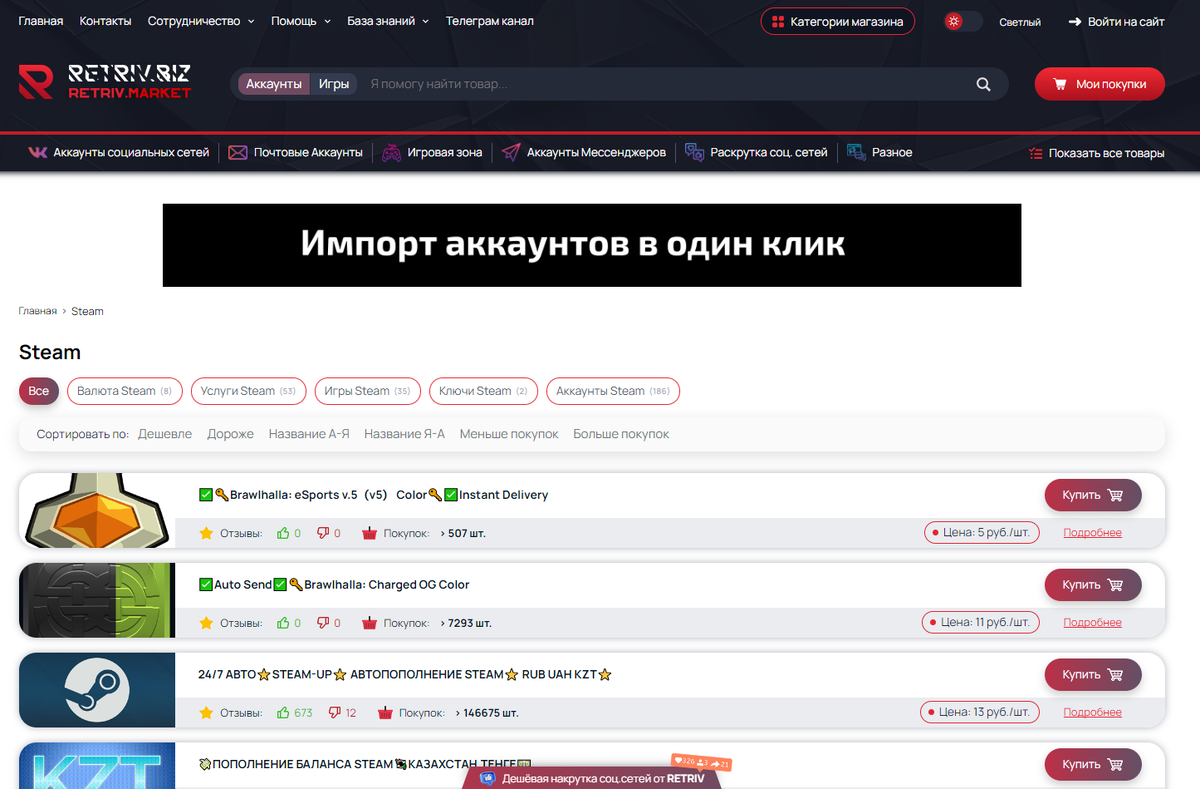The height and width of the screenshot is (789, 1200).
Task: Open Дешёвая накрутка соц.сетей от RETRIV banner
Action: pos(592,778)
